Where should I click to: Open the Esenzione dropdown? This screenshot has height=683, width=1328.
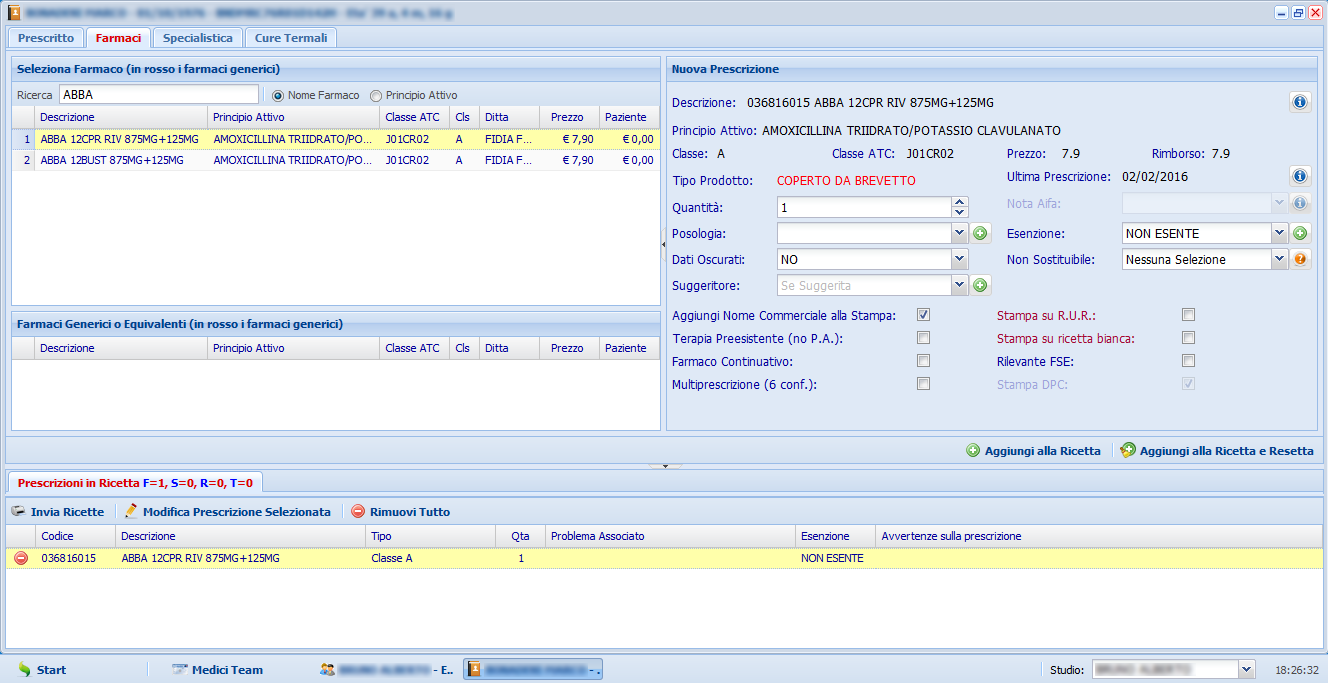[x=1279, y=233]
